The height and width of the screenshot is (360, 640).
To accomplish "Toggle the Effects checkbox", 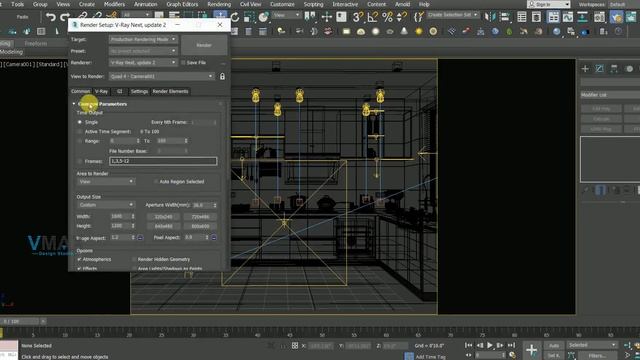I will click(x=79, y=269).
